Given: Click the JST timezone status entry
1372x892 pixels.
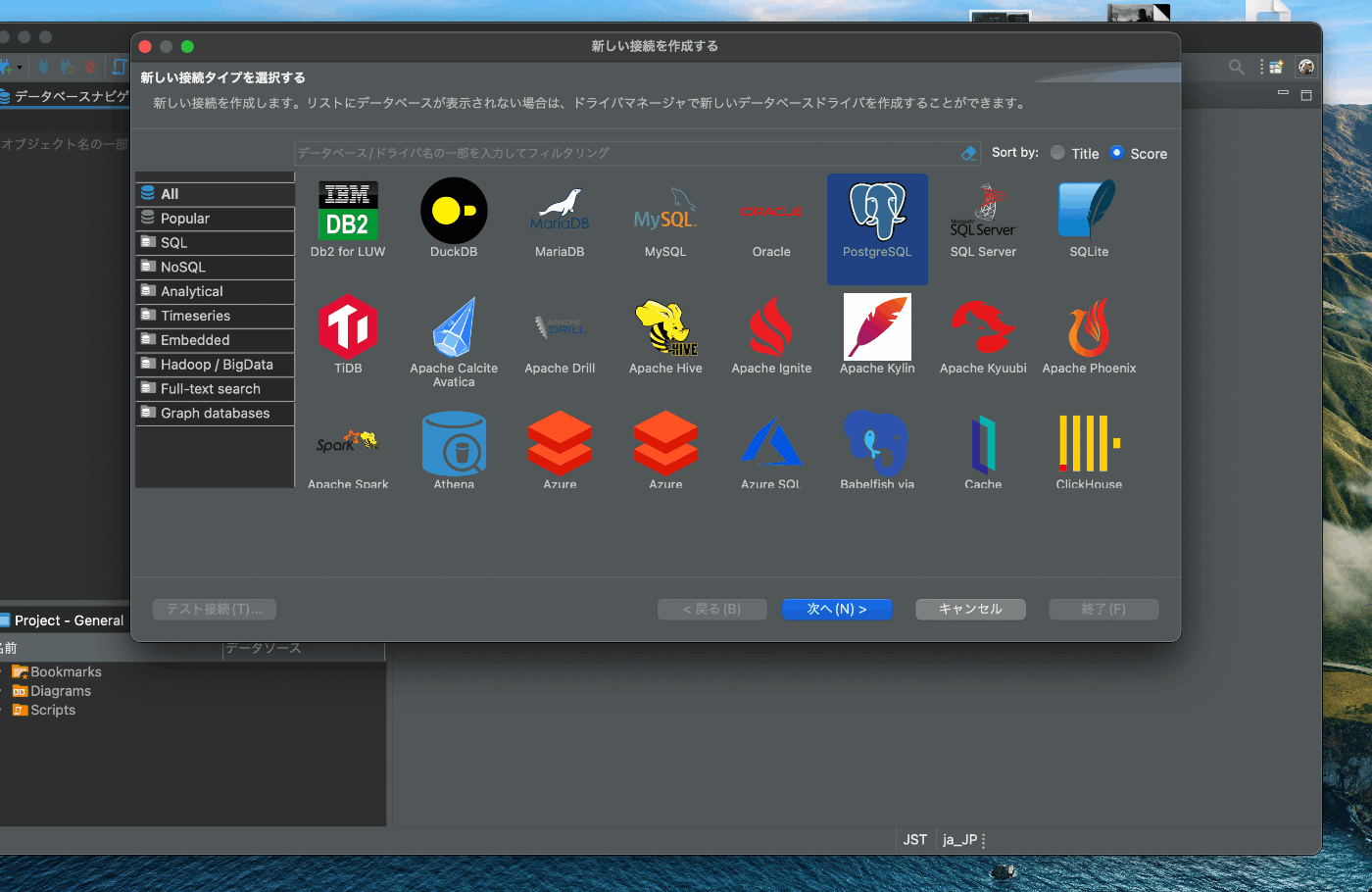Looking at the screenshot, I should (915, 840).
